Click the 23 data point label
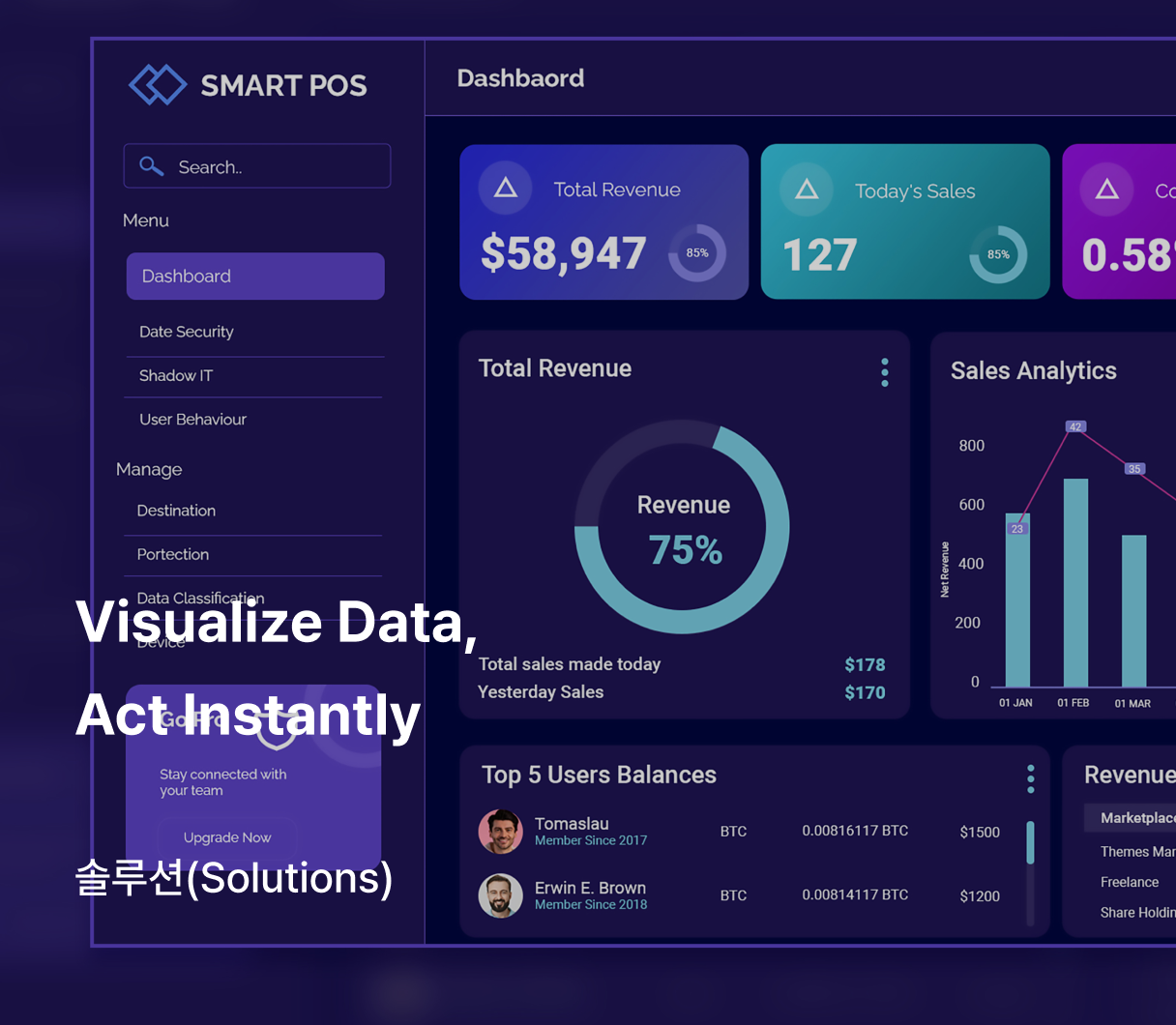Viewport: 1176px width, 1025px height. tap(1017, 529)
